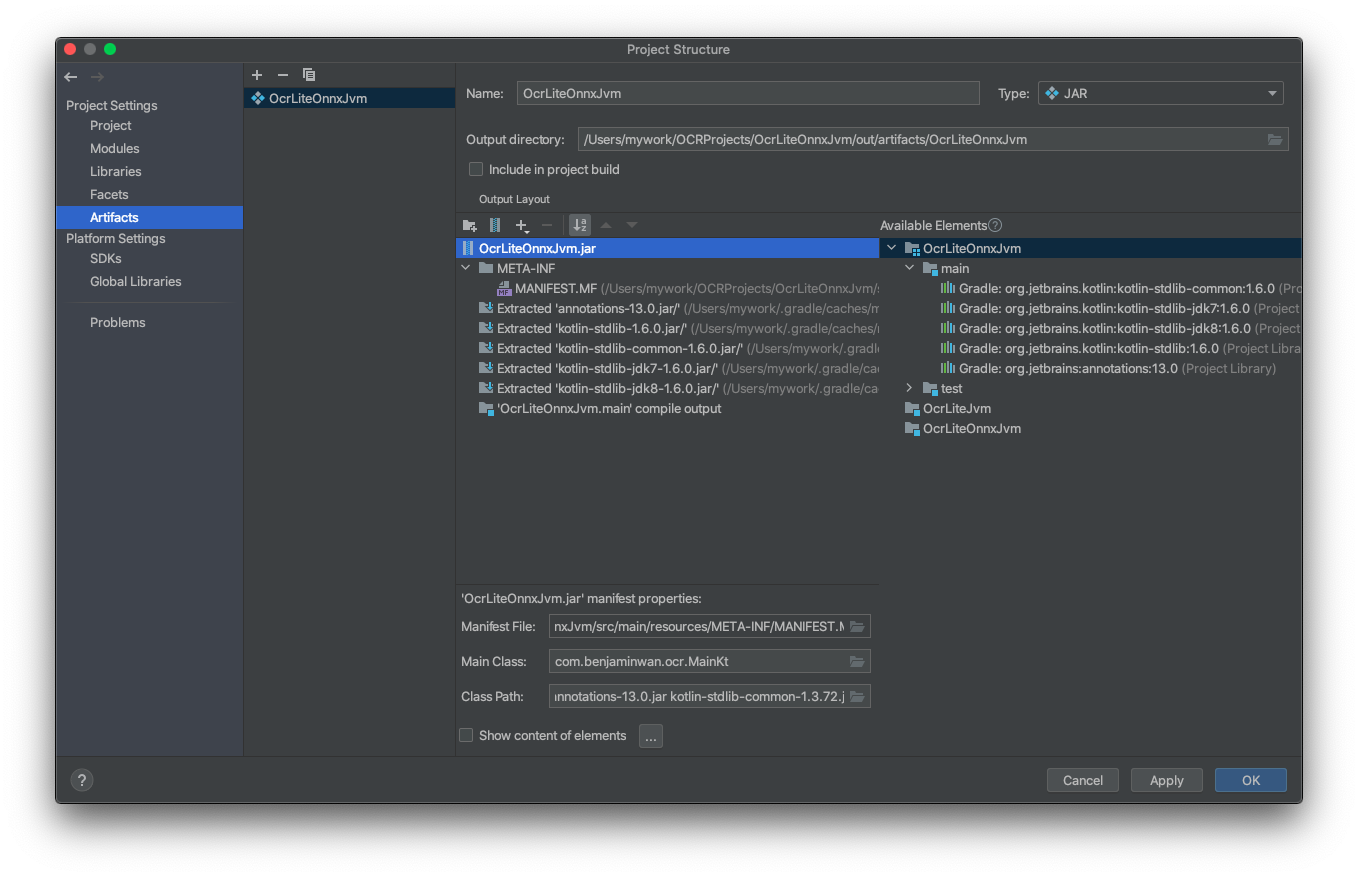
Task: Collapse OcrLiteOnnxJvm in Available Elements
Action: pos(891,248)
